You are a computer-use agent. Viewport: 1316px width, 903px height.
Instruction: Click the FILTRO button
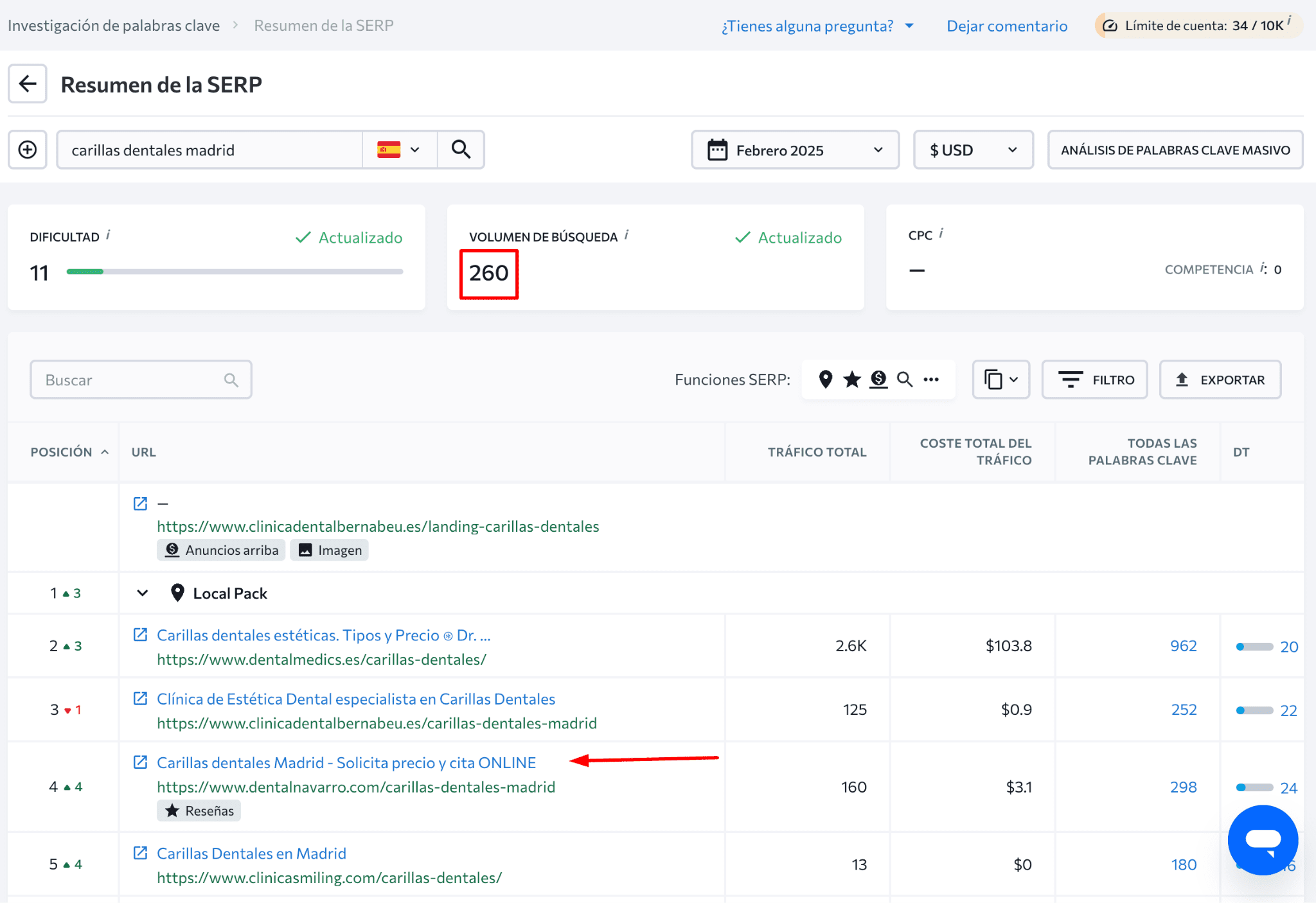pyautogui.click(x=1095, y=380)
